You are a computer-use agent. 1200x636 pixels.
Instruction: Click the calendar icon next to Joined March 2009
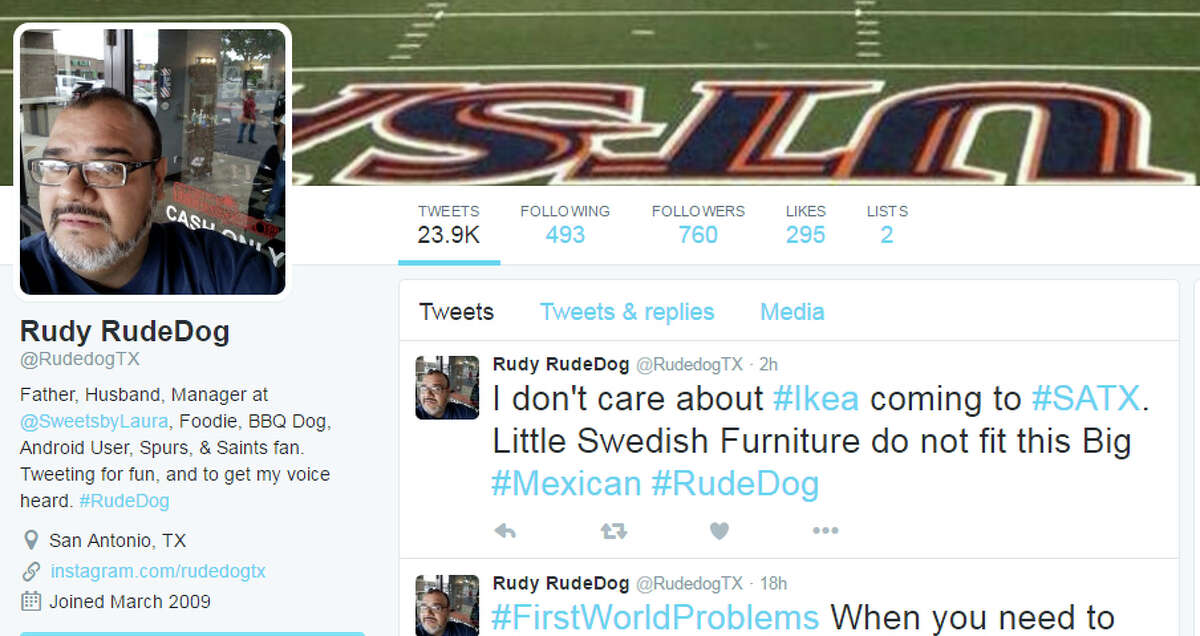[x=31, y=602]
